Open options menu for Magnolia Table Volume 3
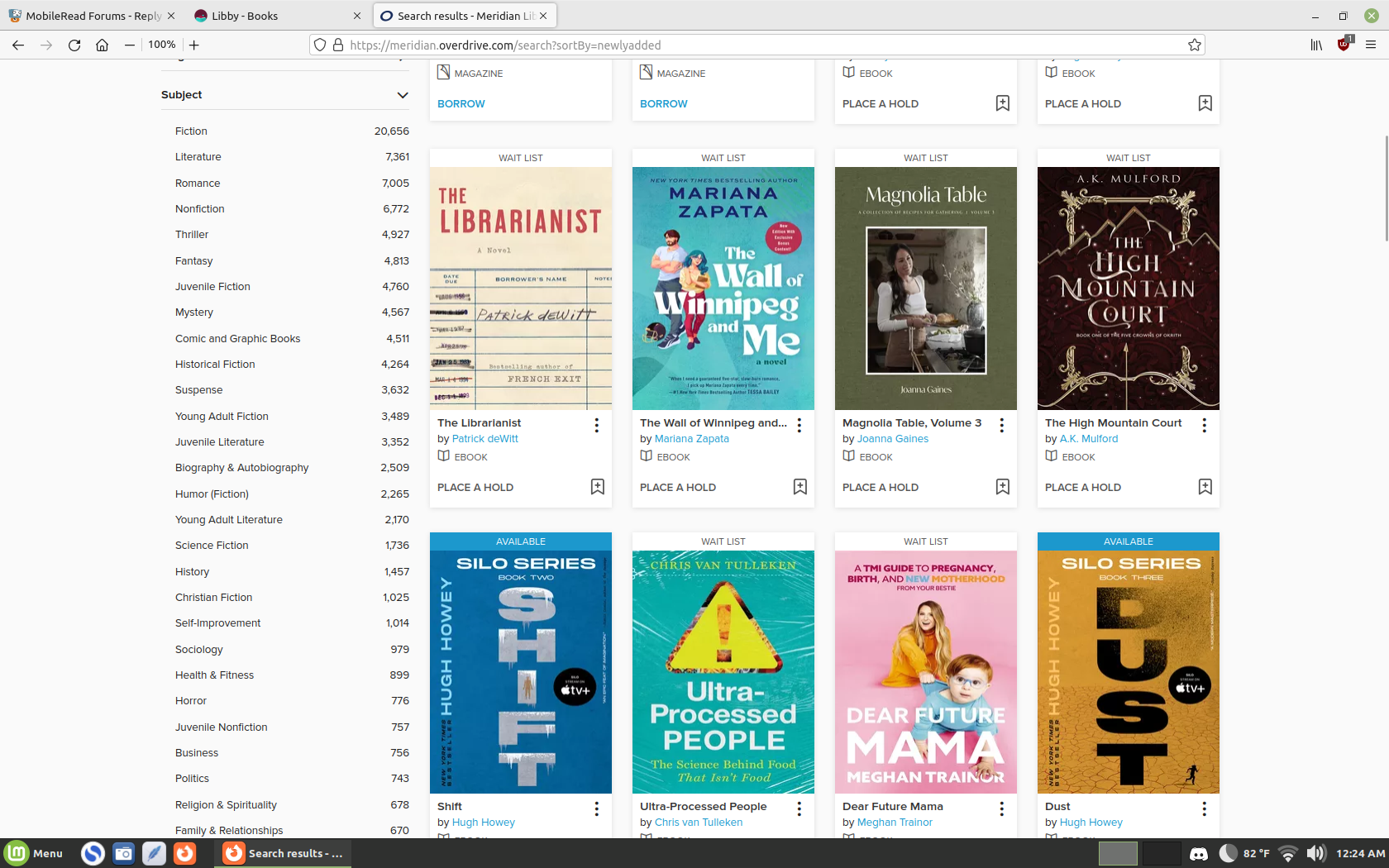Screen dimensions: 1389x868 [x=1001, y=425]
